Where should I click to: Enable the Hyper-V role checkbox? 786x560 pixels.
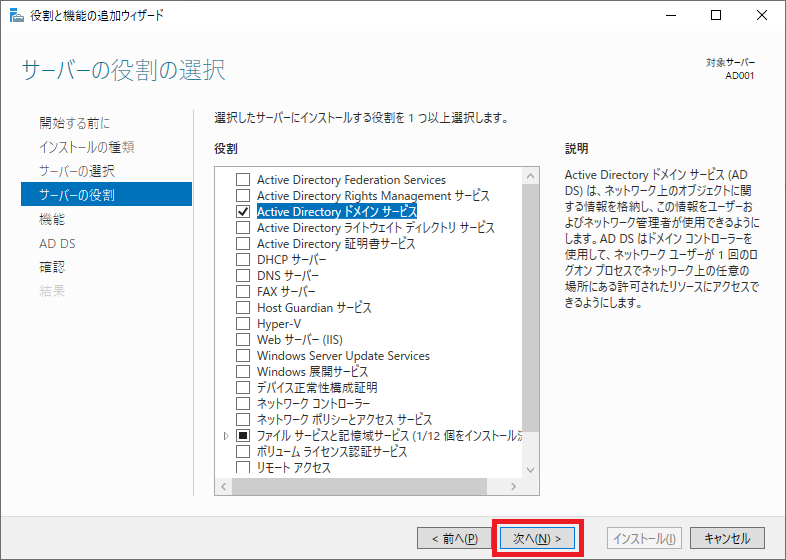243,324
